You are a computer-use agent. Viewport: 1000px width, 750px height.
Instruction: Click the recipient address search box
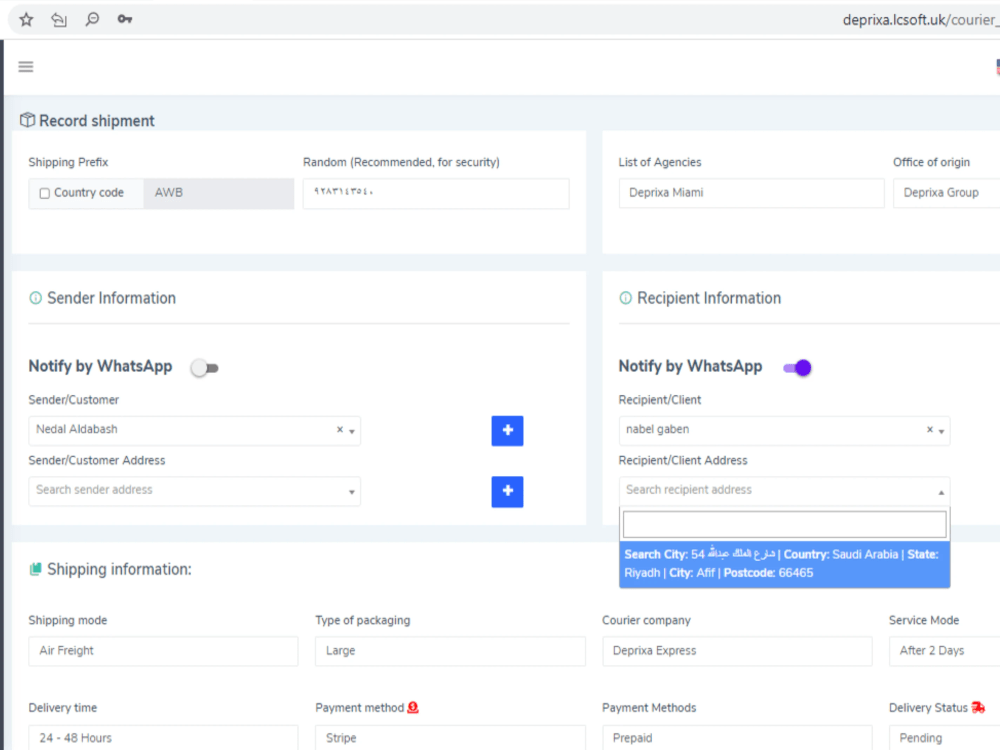click(784, 525)
